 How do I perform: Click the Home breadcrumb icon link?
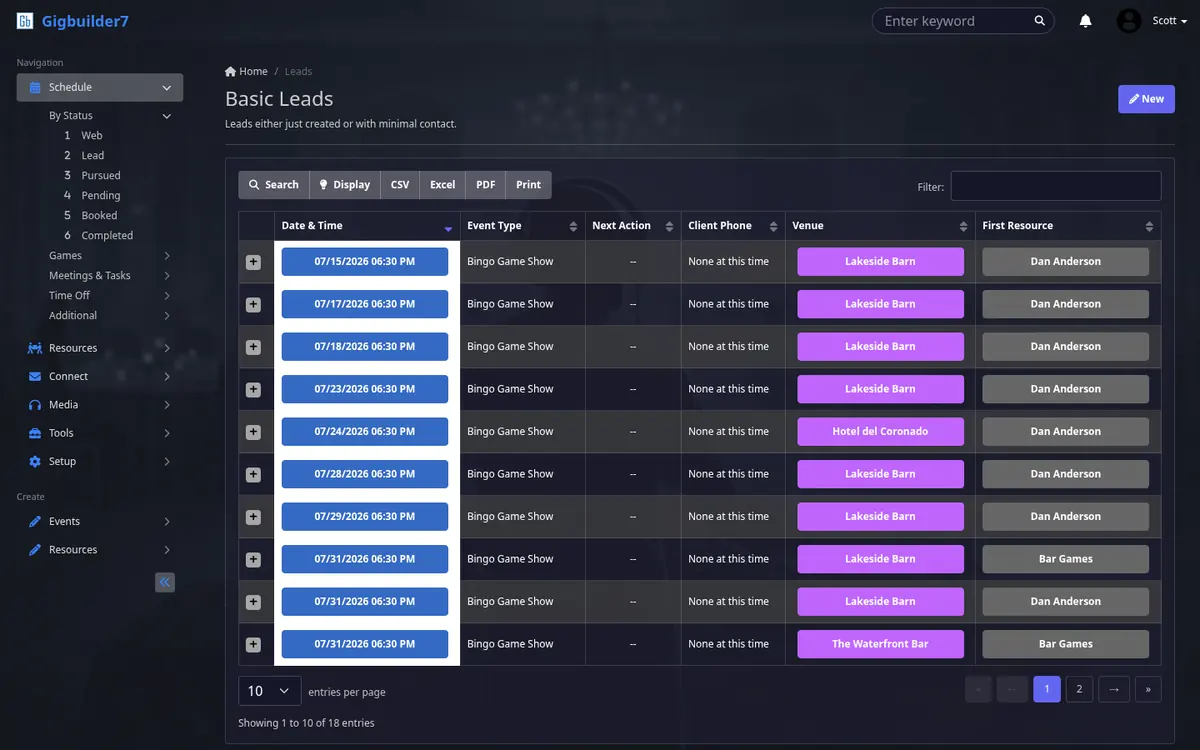click(x=231, y=71)
